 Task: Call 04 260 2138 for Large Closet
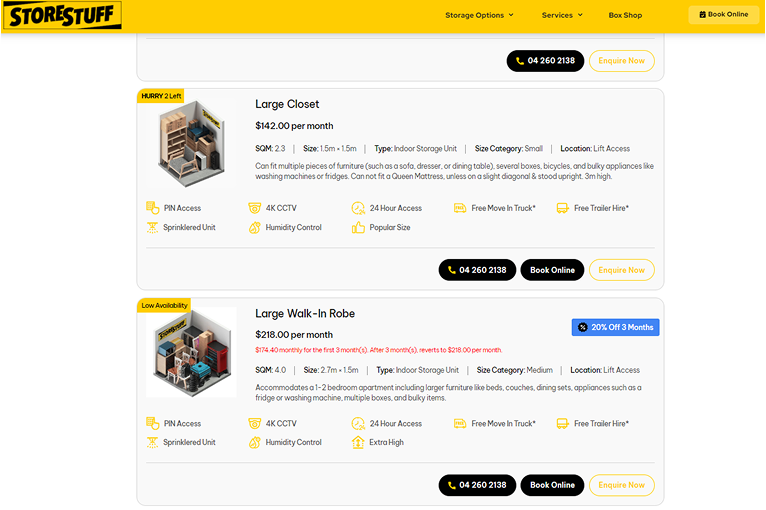point(477,270)
